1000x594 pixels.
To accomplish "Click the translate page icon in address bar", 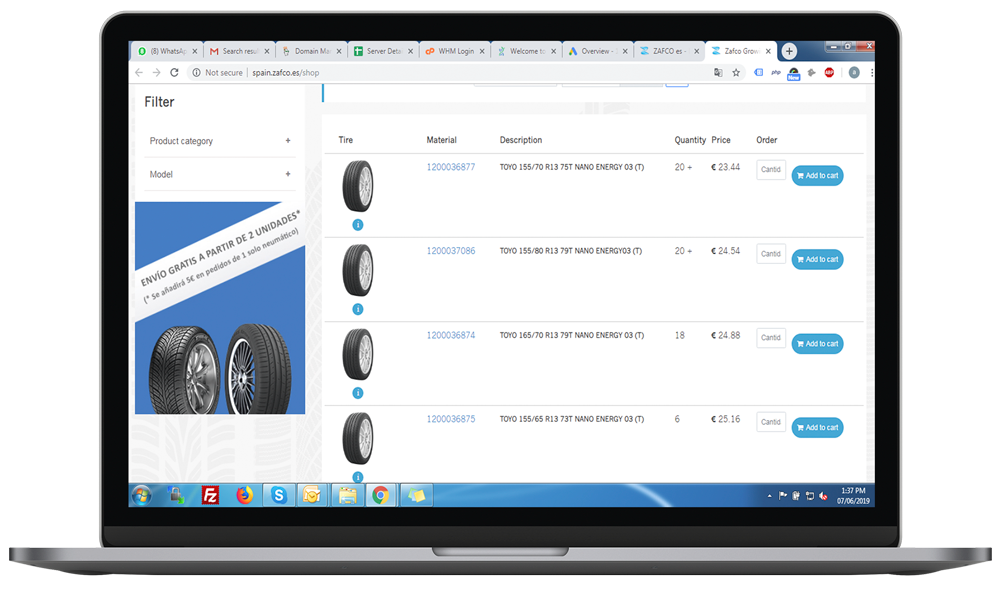I will coord(718,73).
